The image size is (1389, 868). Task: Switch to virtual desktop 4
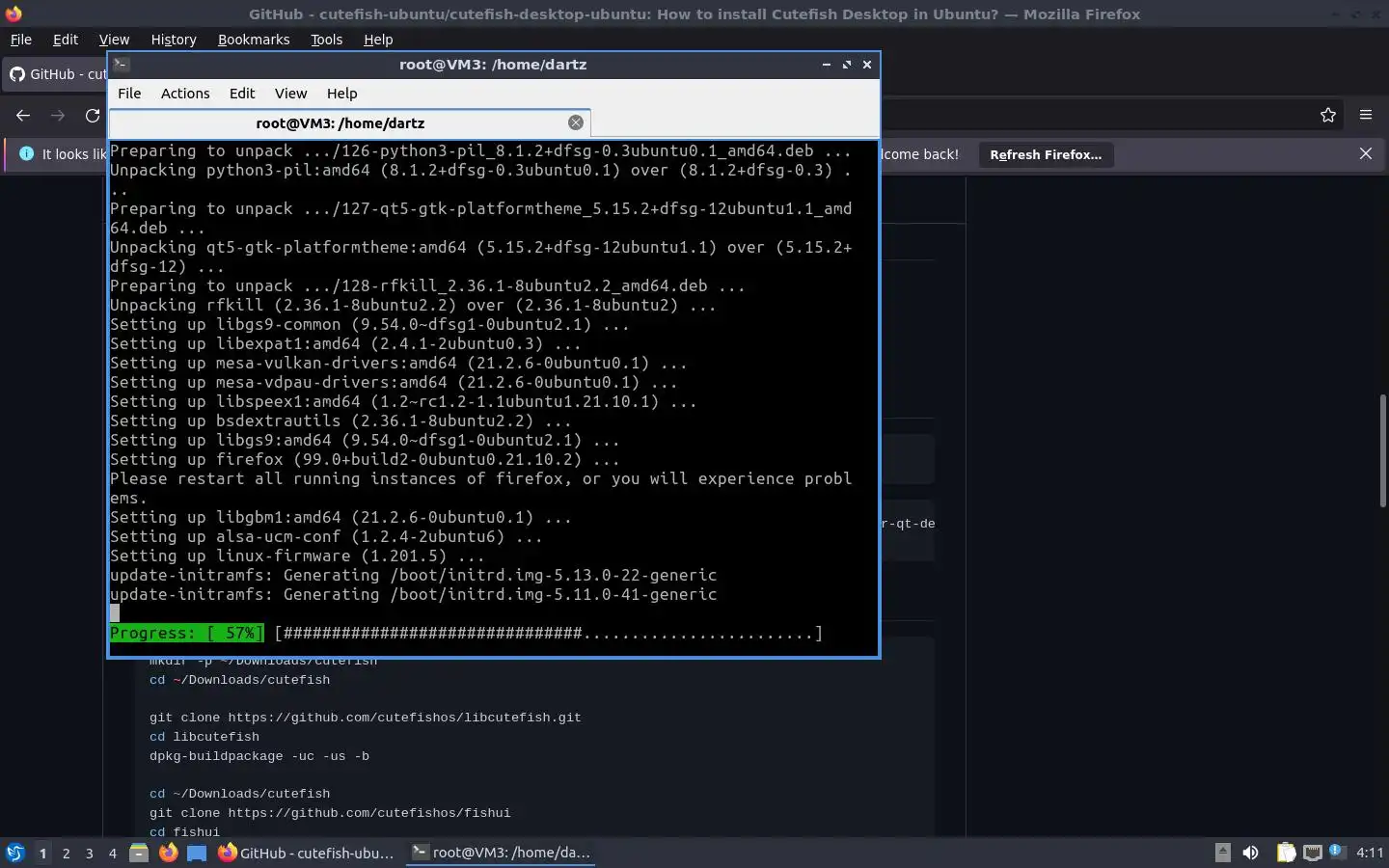click(113, 853)
